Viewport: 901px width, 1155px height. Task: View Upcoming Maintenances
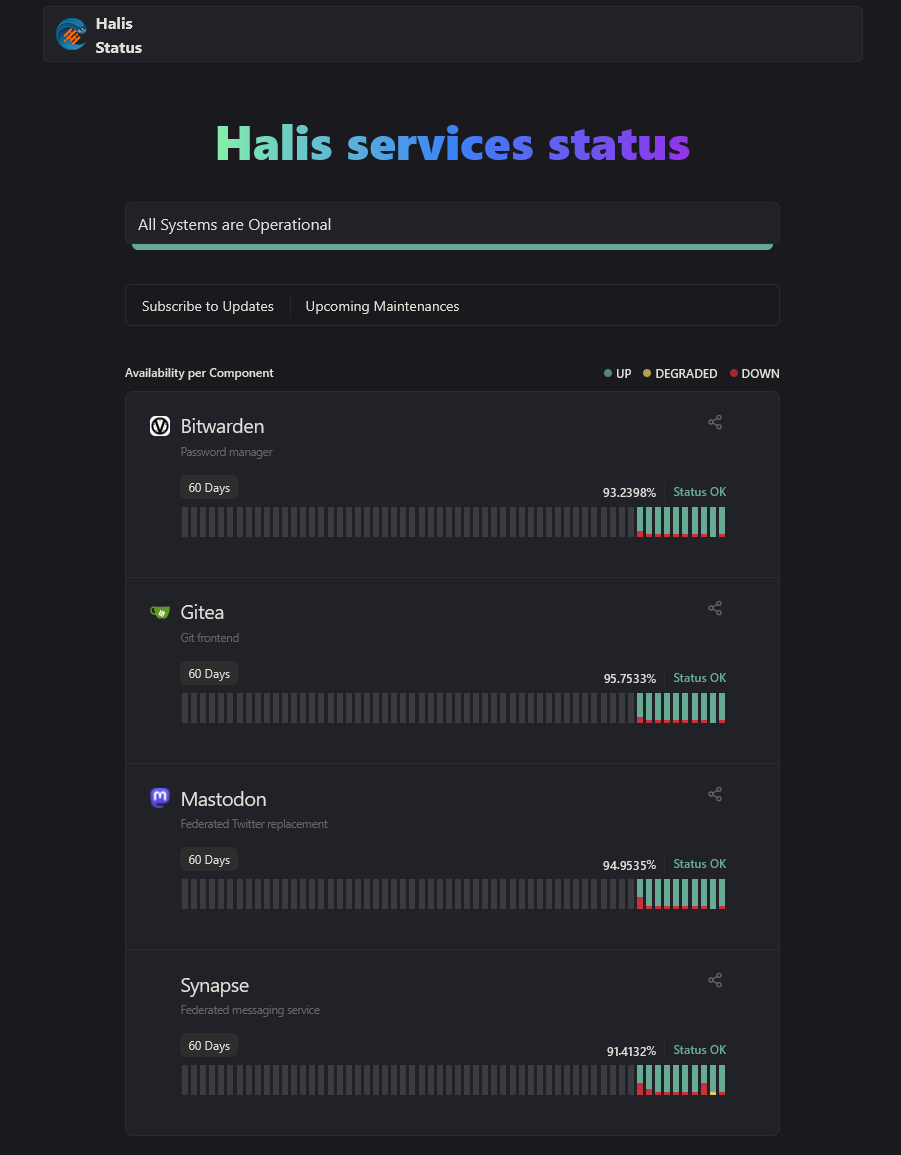click(382, 306)
